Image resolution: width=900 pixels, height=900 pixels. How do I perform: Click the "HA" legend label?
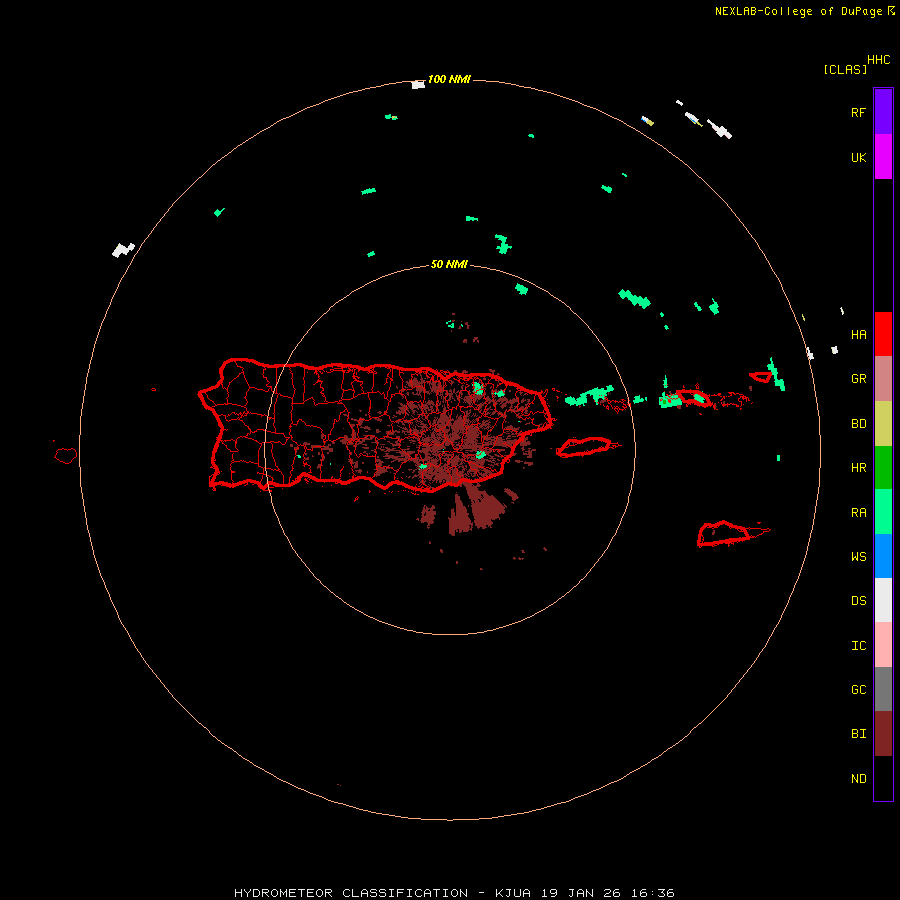[x=858, y=335]
